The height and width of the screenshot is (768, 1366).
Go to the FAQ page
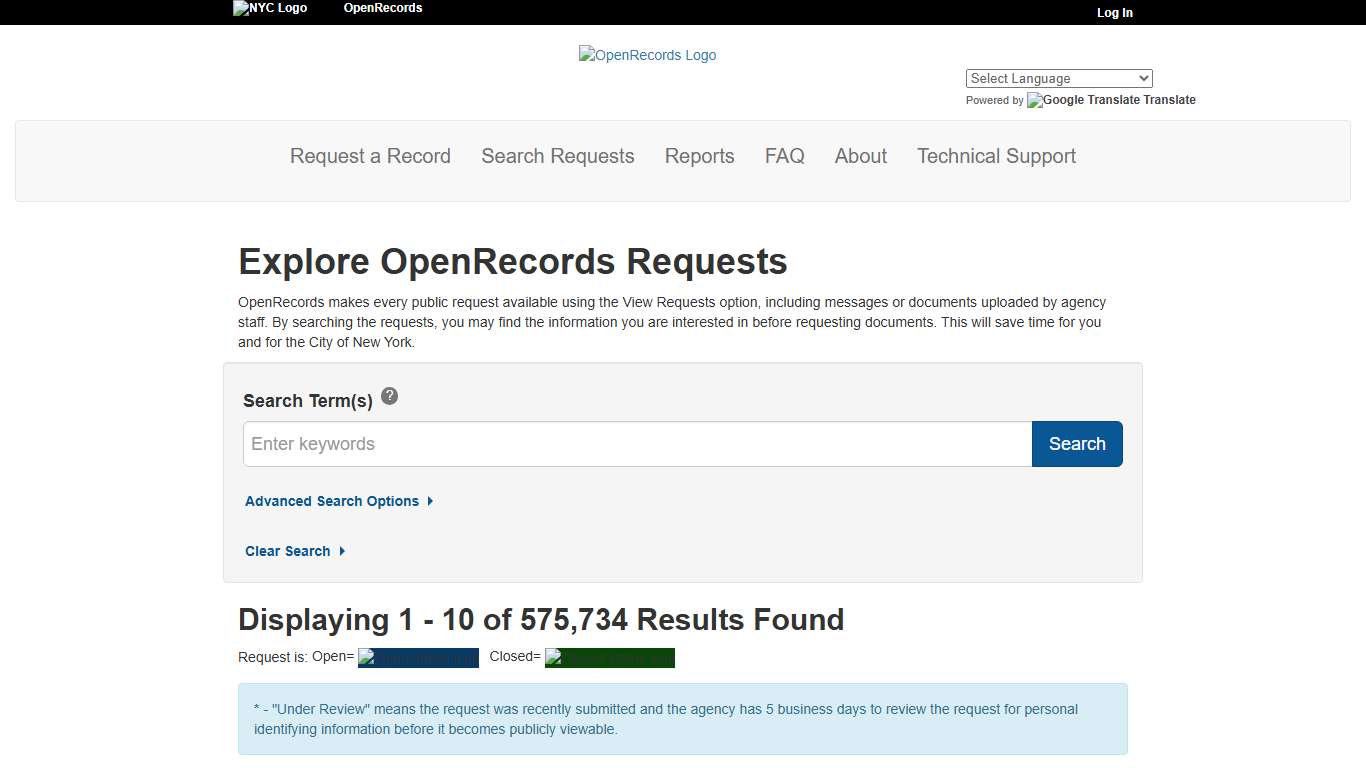[784, 156]
